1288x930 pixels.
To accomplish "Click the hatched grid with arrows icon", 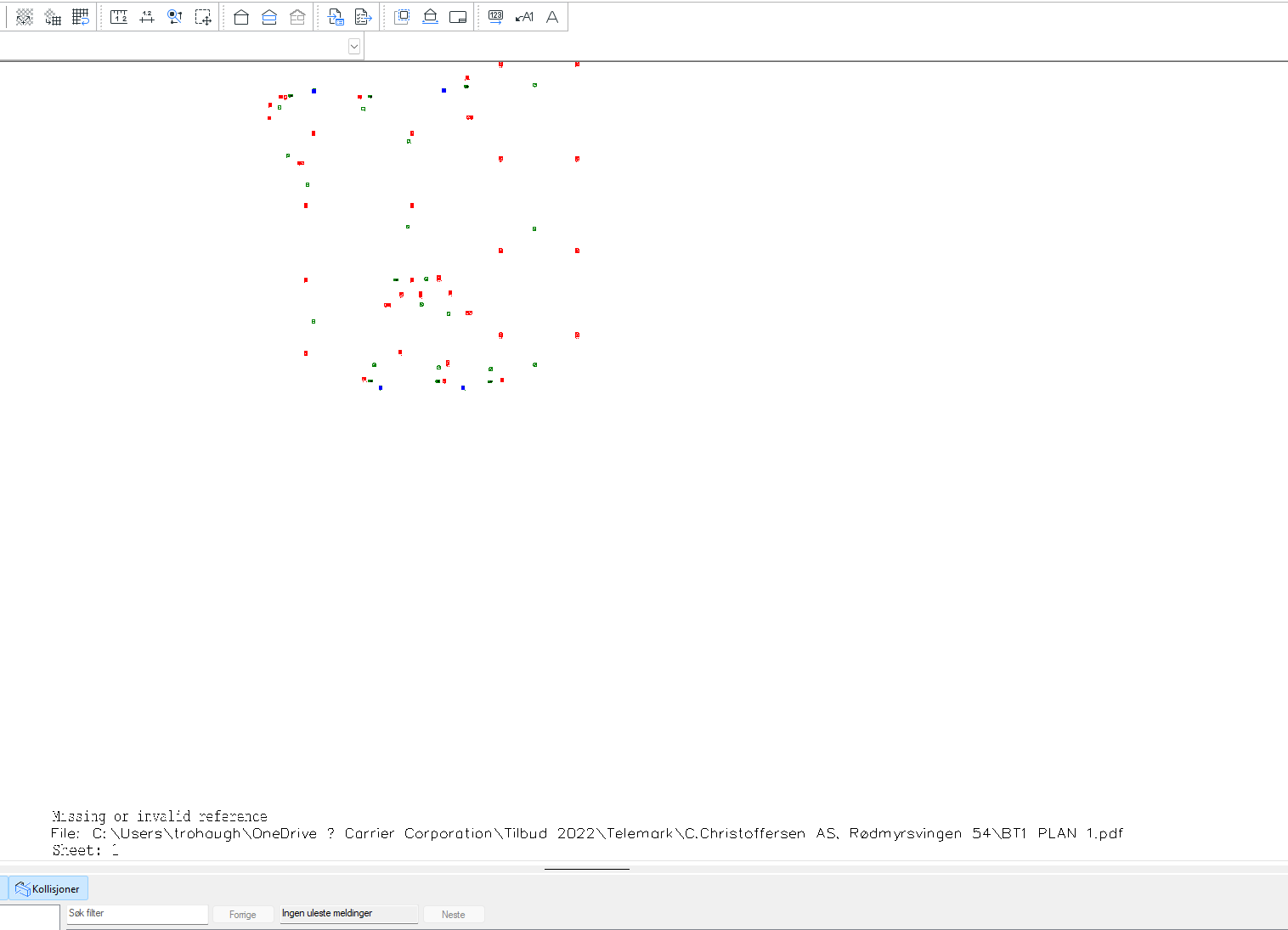I will 25,17.
